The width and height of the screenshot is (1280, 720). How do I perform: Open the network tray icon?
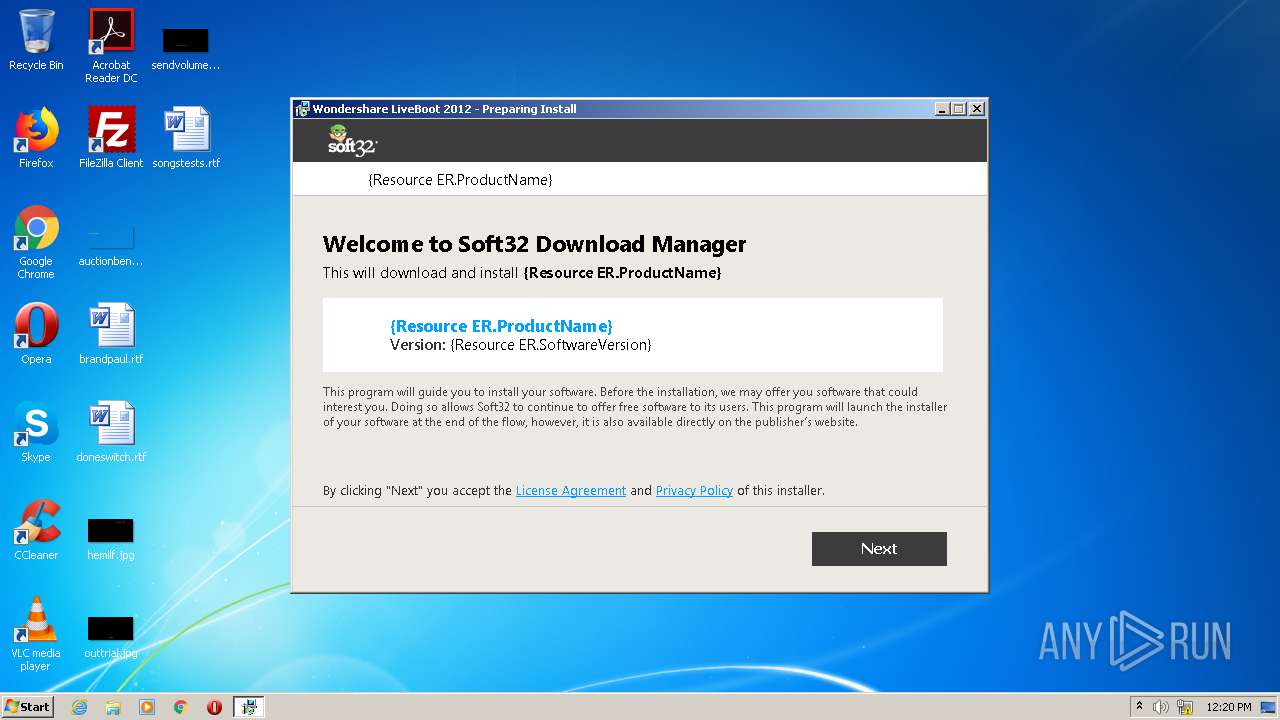point(1185,707)
